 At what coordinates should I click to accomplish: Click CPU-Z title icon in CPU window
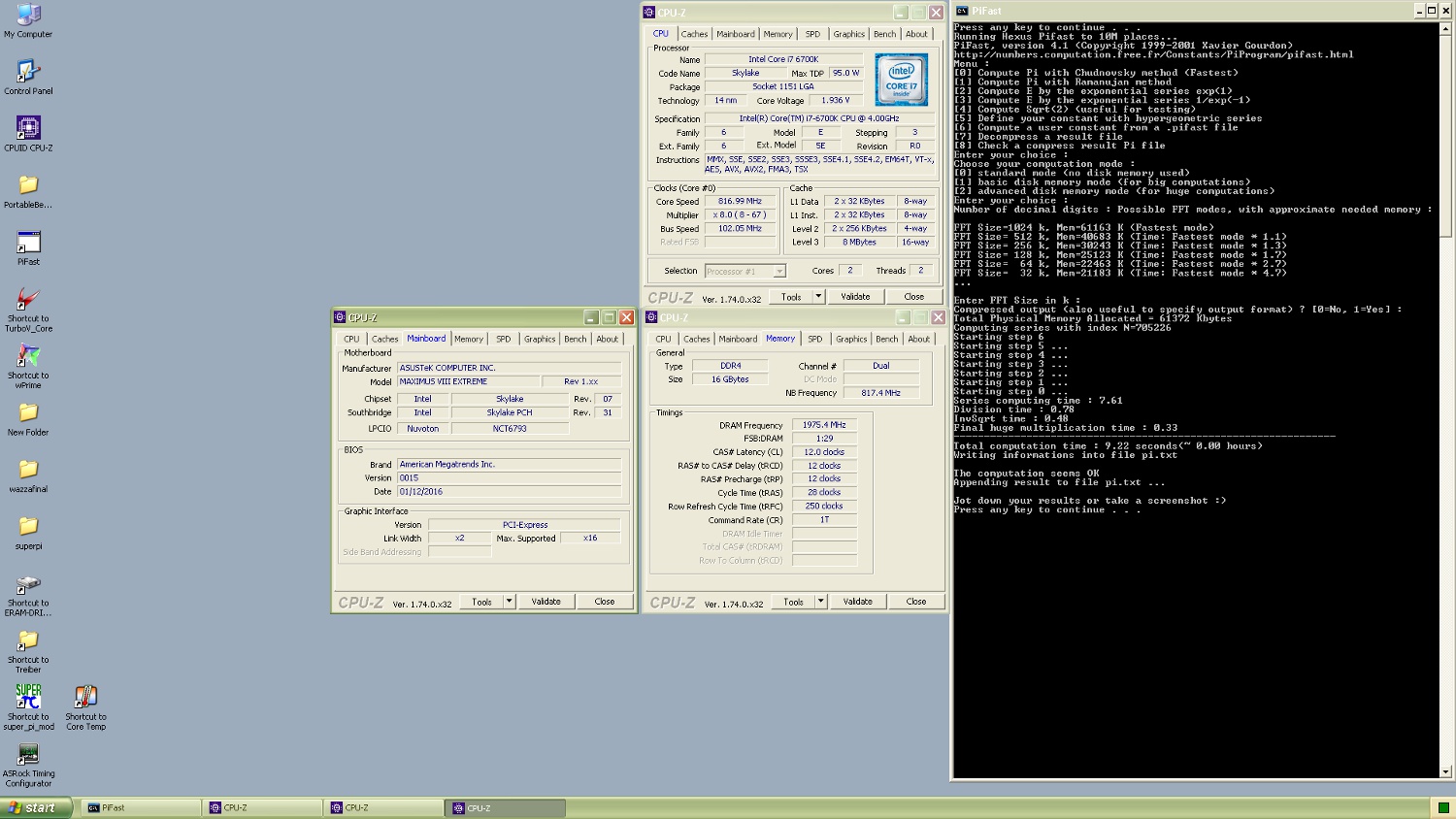click(649, 13)
